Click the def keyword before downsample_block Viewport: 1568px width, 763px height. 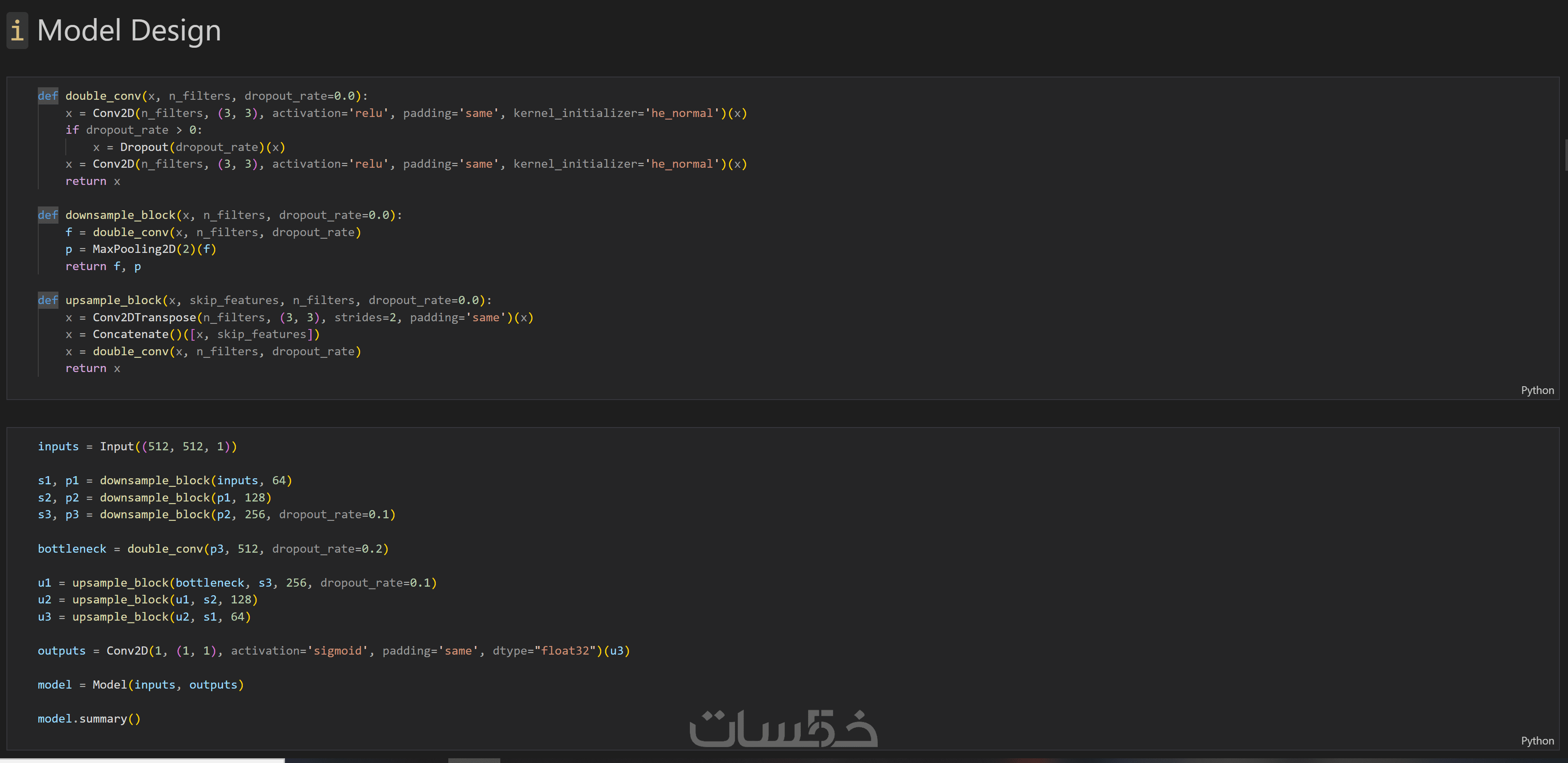pos(48,215)
